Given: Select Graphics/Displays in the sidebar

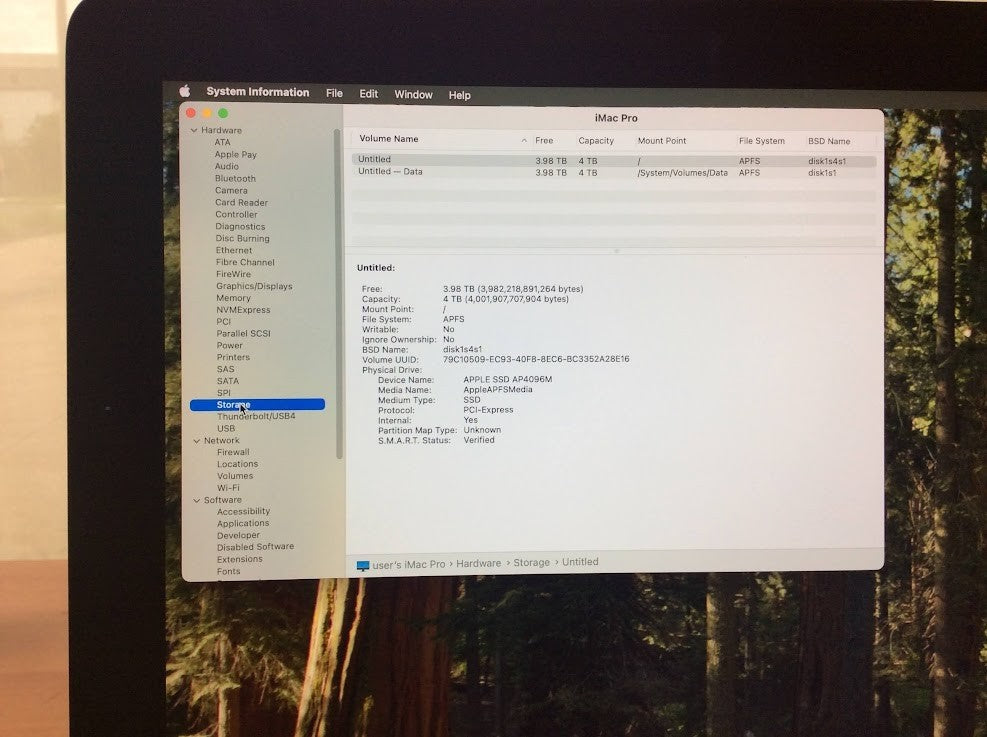Looking at the screenshot, I should click(254, 285).
